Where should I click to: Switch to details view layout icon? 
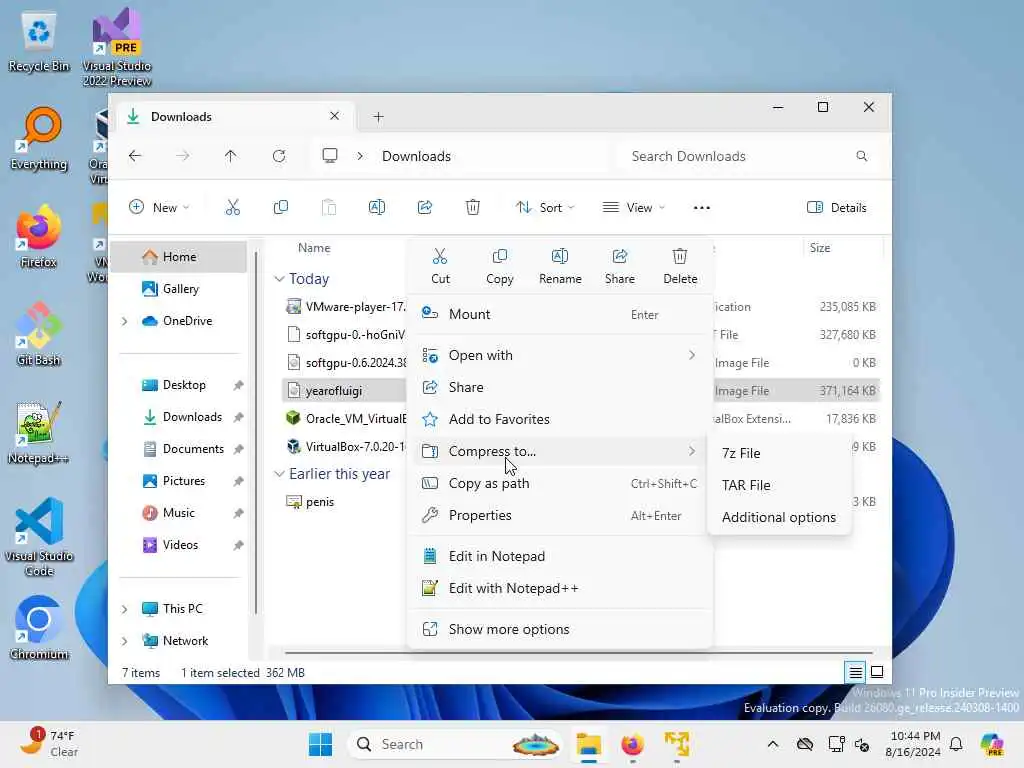click(855, 672)
